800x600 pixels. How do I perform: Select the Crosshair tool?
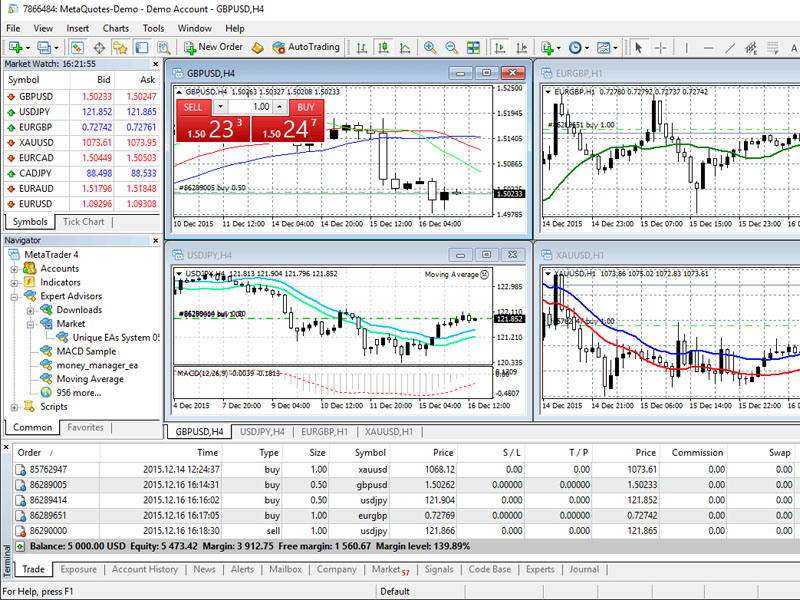coord(661,47)
